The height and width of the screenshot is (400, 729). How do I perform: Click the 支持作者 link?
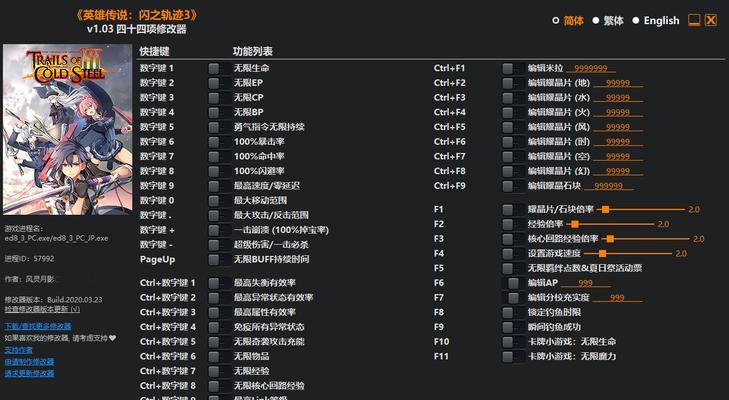(19, 350)
